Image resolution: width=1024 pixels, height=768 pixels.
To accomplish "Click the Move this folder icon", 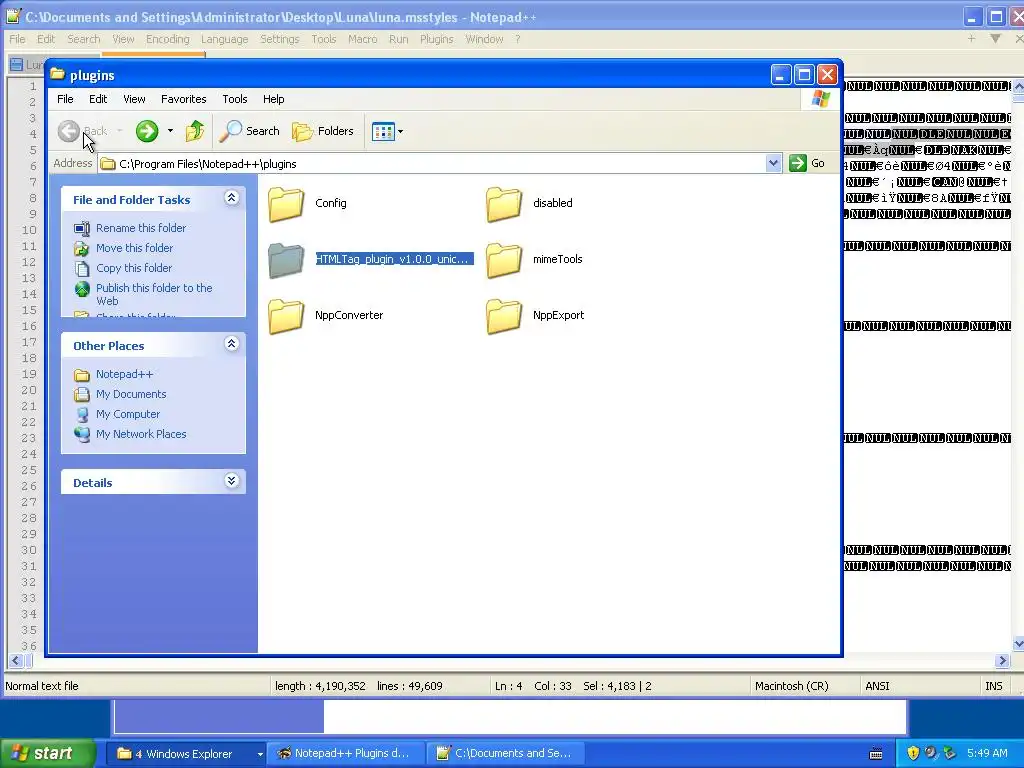I will [x=82, y=248].
